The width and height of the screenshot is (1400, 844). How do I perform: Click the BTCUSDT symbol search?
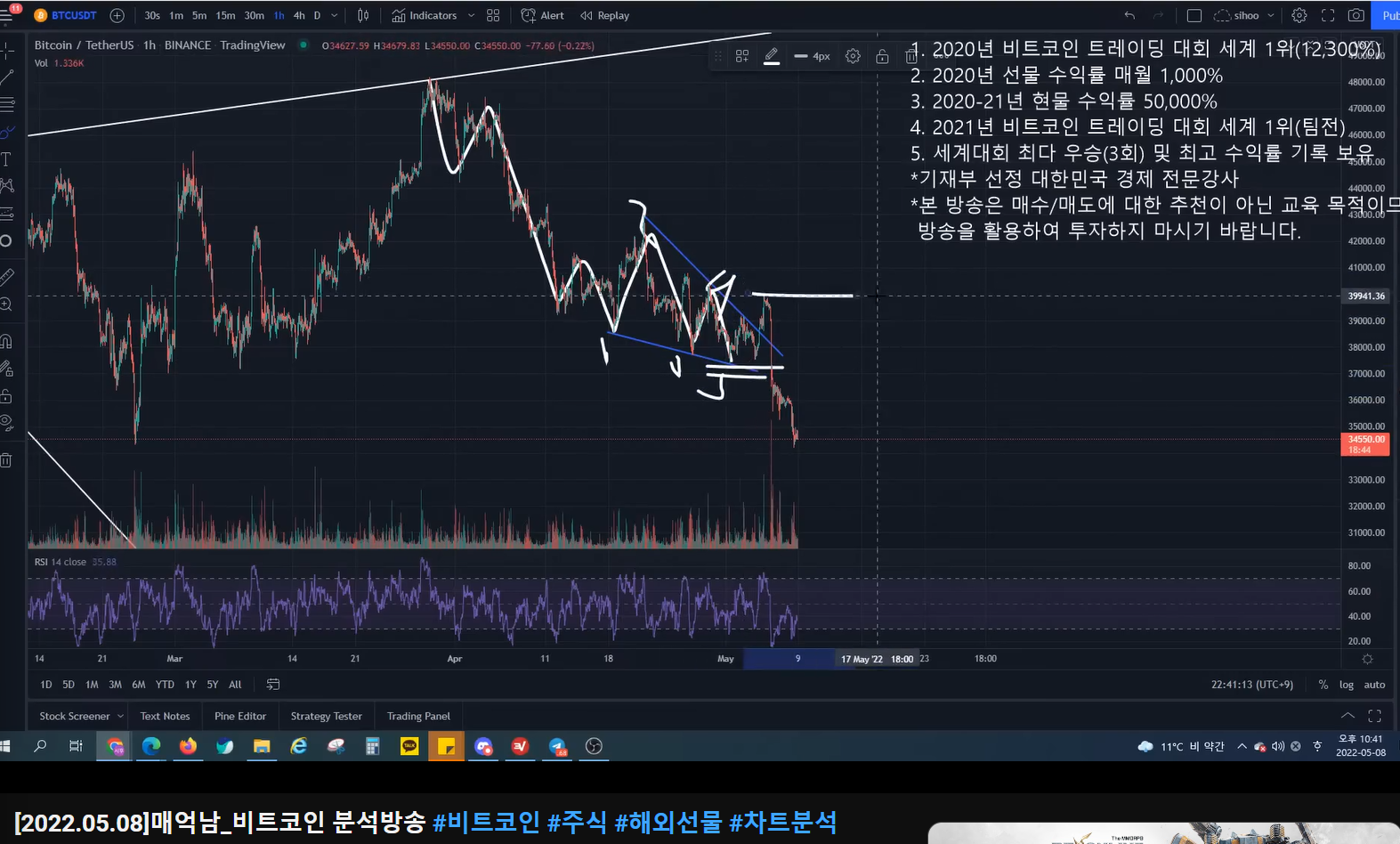65,15
